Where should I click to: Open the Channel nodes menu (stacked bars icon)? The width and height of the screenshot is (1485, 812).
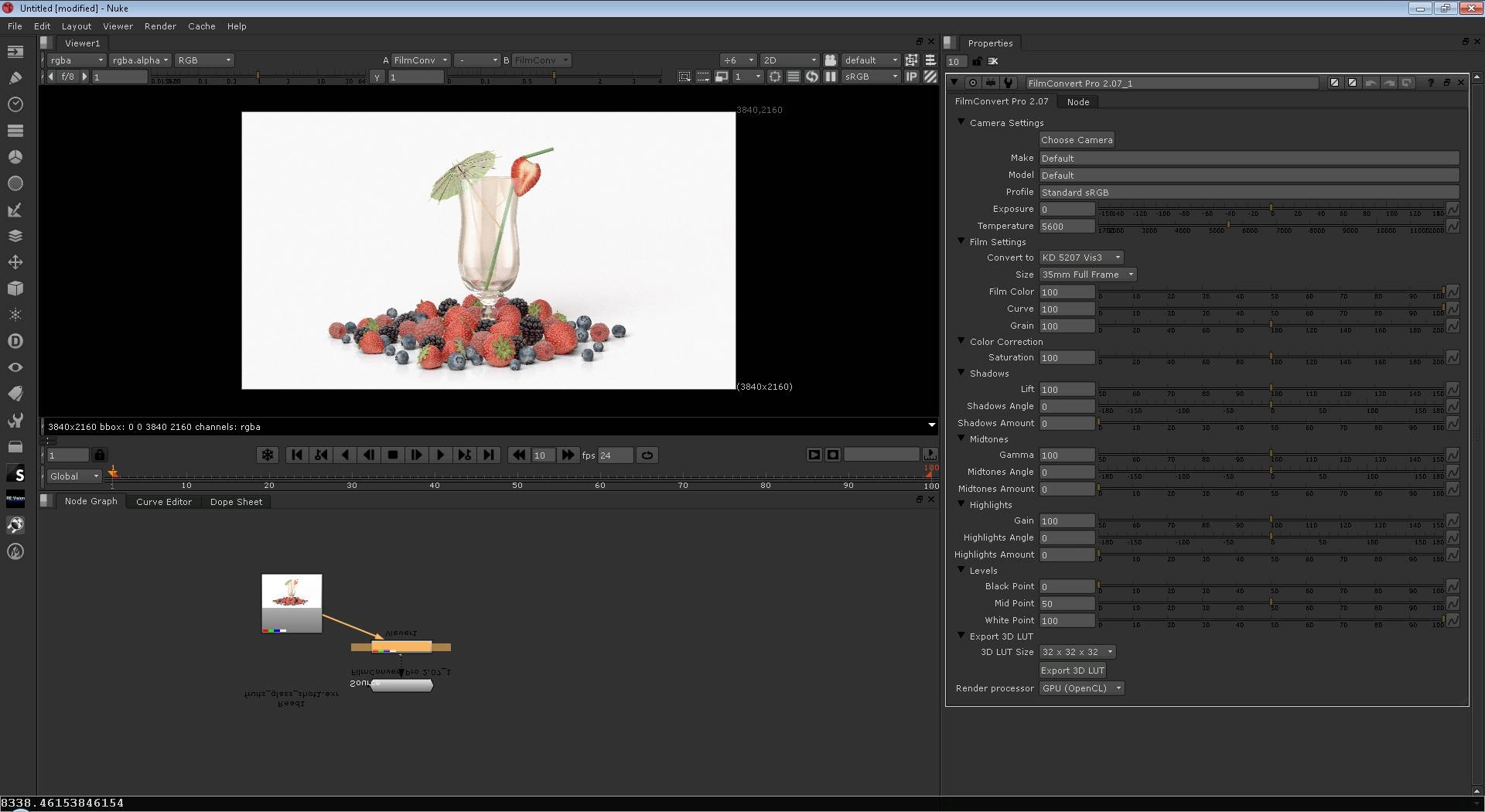(x=15, y=131)
